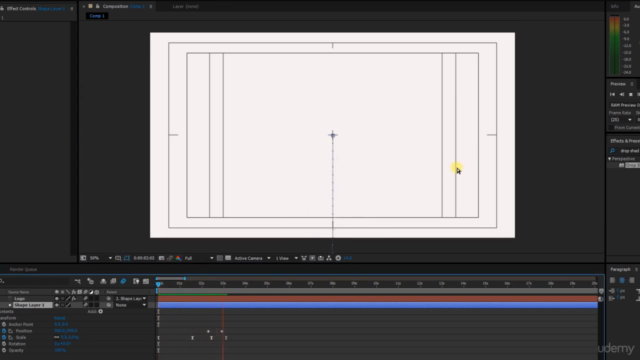Toggle the fx effects switch on Logo layer
The width and height of the screenshot is (640, 360).
74,299
